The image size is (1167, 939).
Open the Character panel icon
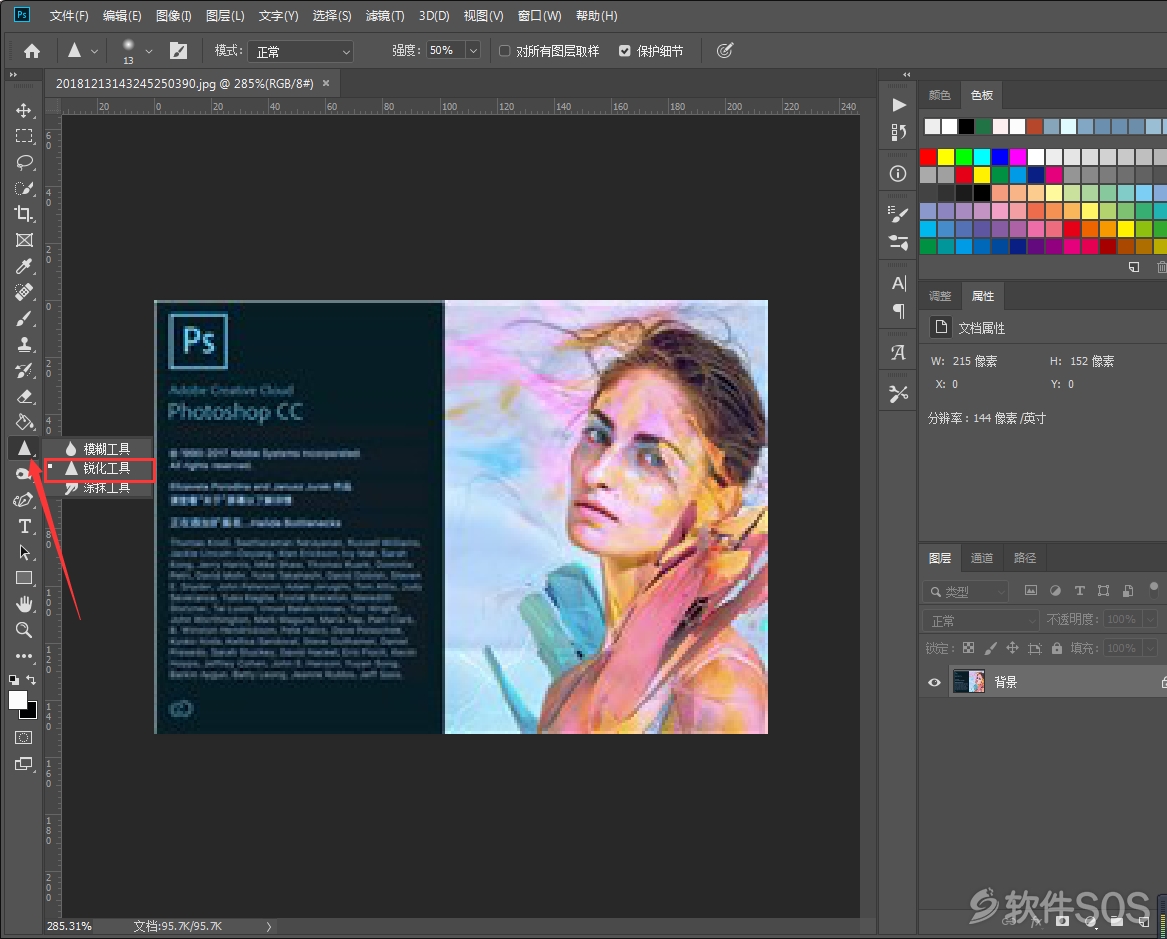(x=898, y=283)
